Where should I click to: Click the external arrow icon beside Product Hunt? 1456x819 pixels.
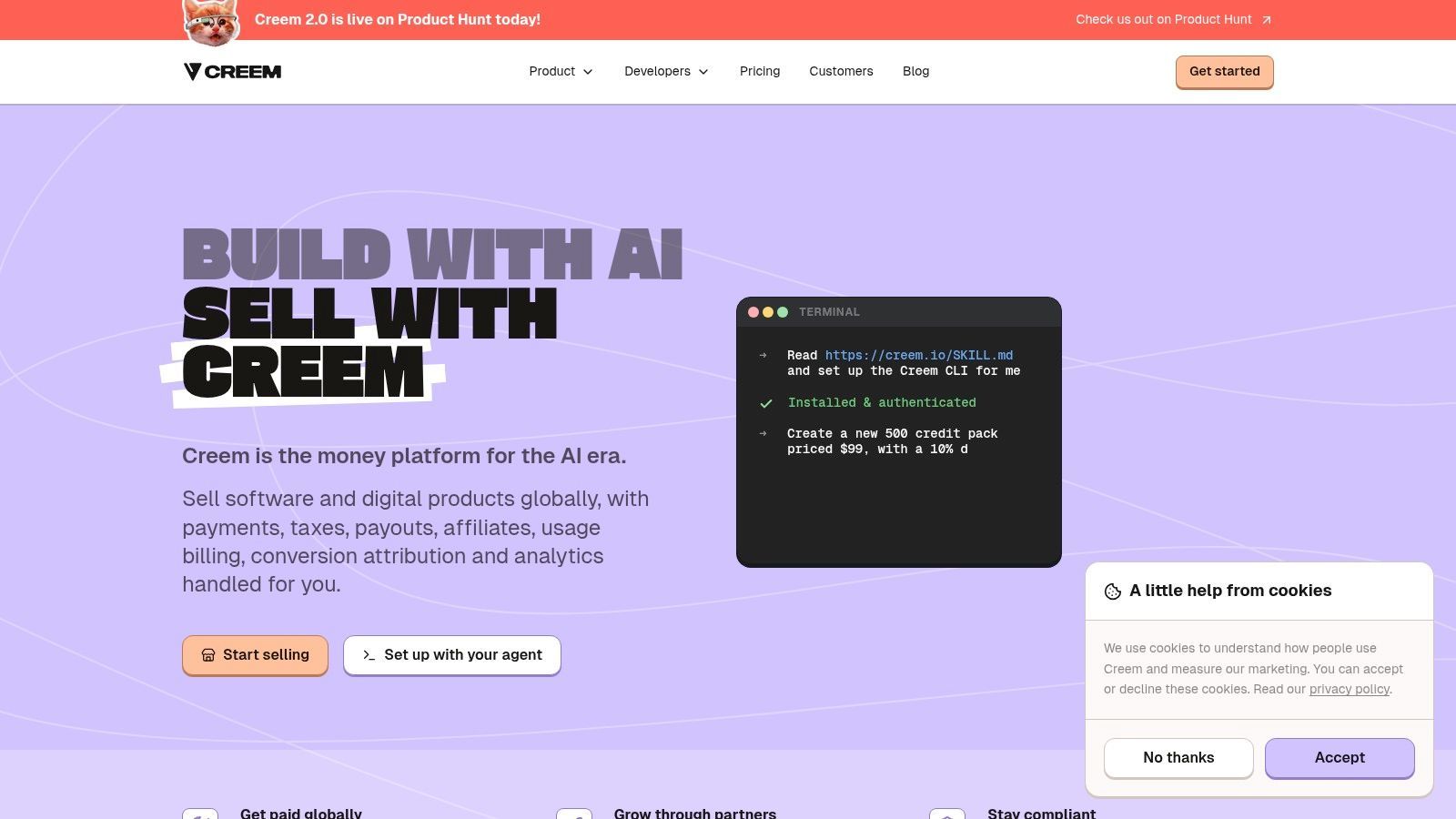pyautogui.click(x=1266, y=20)
